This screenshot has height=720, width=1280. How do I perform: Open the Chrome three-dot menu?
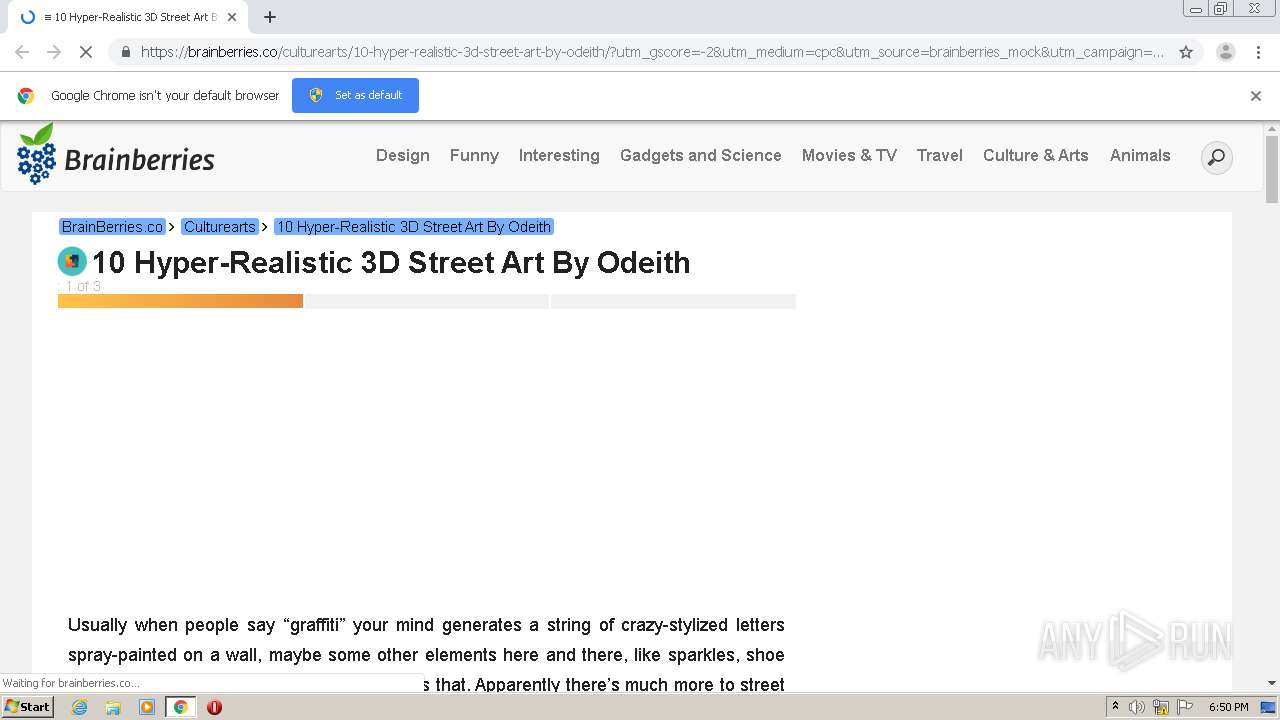1258,52
